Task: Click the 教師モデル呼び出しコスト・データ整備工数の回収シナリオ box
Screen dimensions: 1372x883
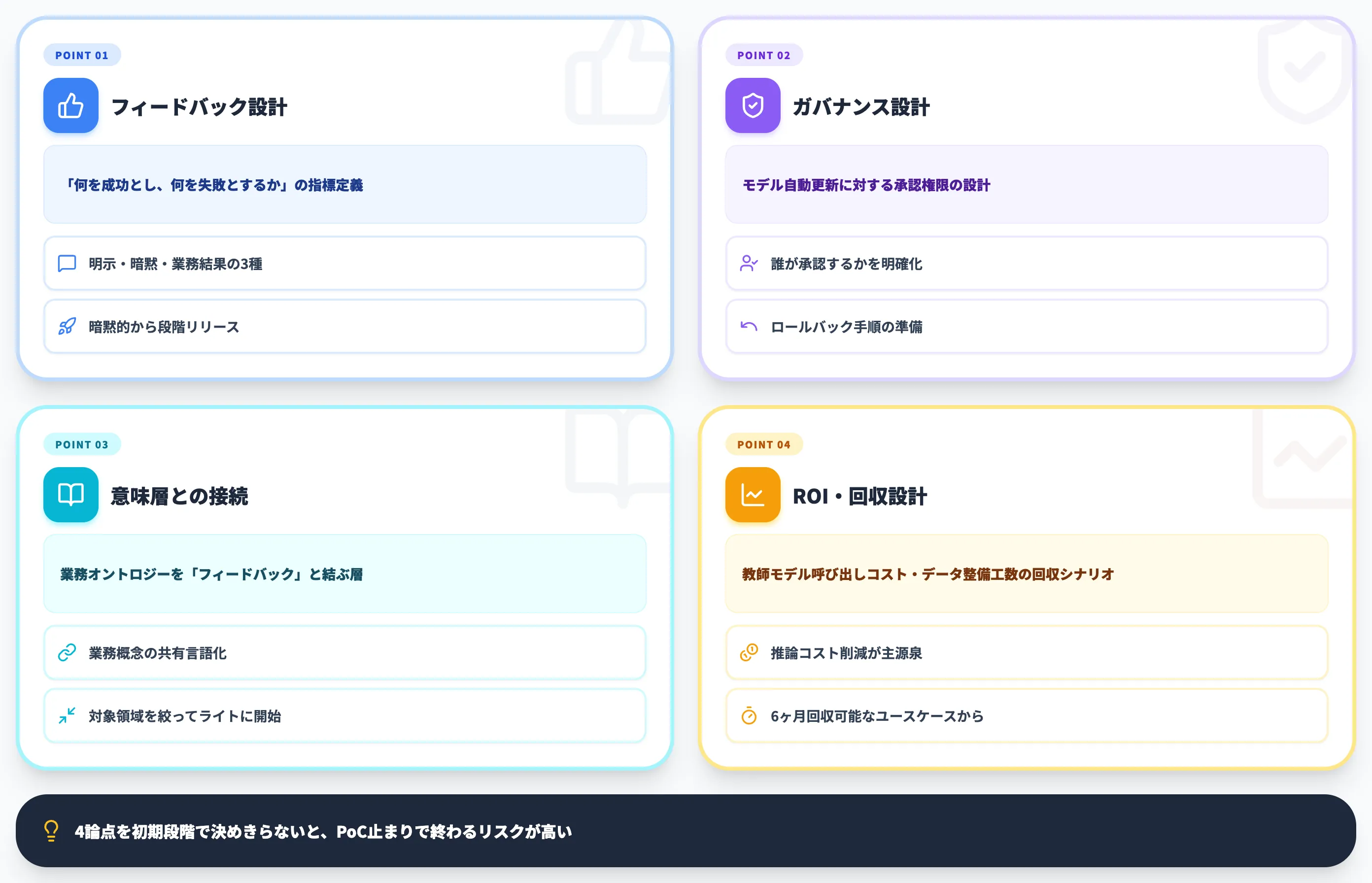Action: (1026, 574)
